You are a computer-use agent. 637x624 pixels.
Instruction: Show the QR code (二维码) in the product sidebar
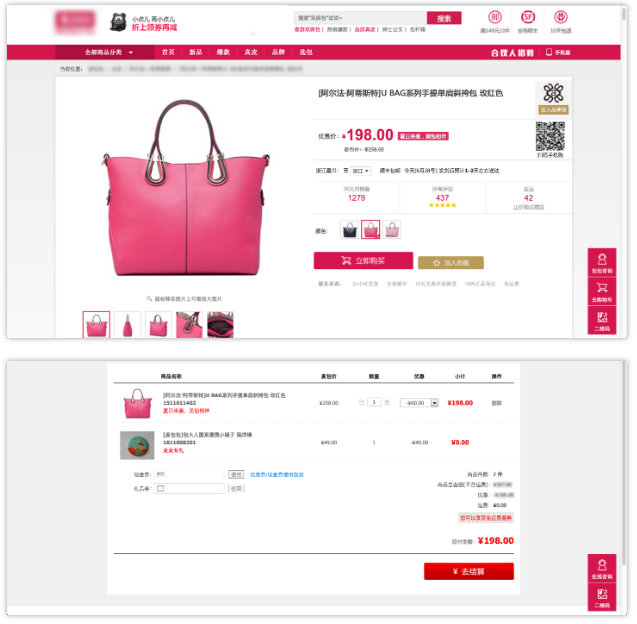pyautogui.click(x=602, y=321)
